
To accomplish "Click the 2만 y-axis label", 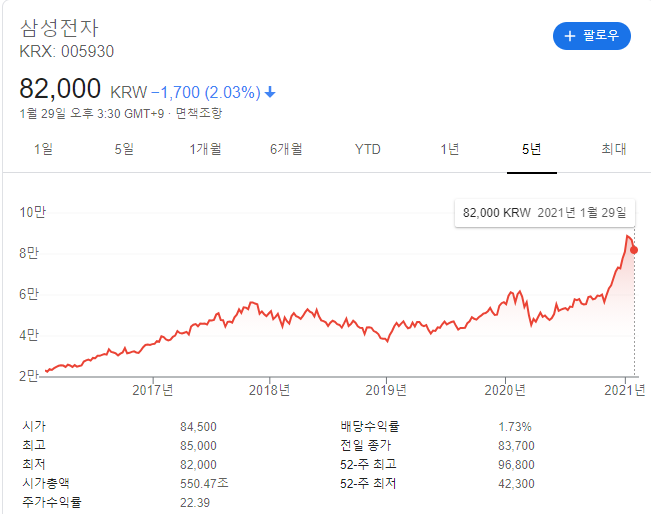I will [x=29, y=376].
